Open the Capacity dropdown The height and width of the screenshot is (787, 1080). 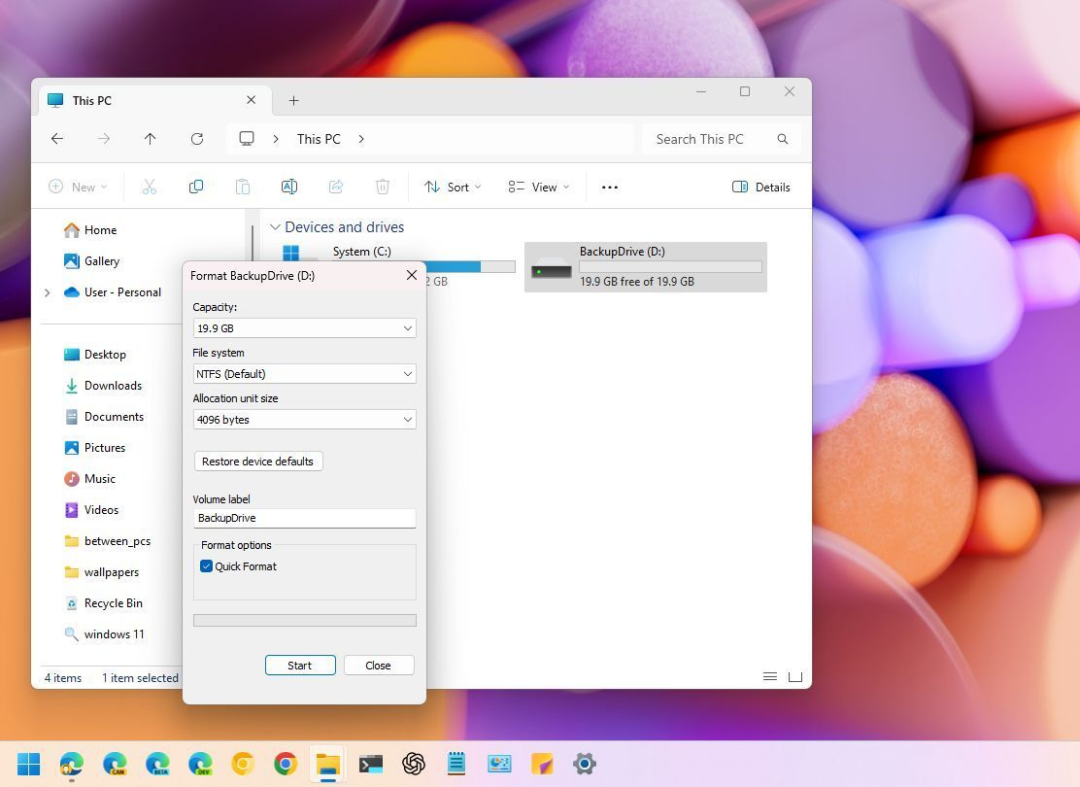(304, 328)
